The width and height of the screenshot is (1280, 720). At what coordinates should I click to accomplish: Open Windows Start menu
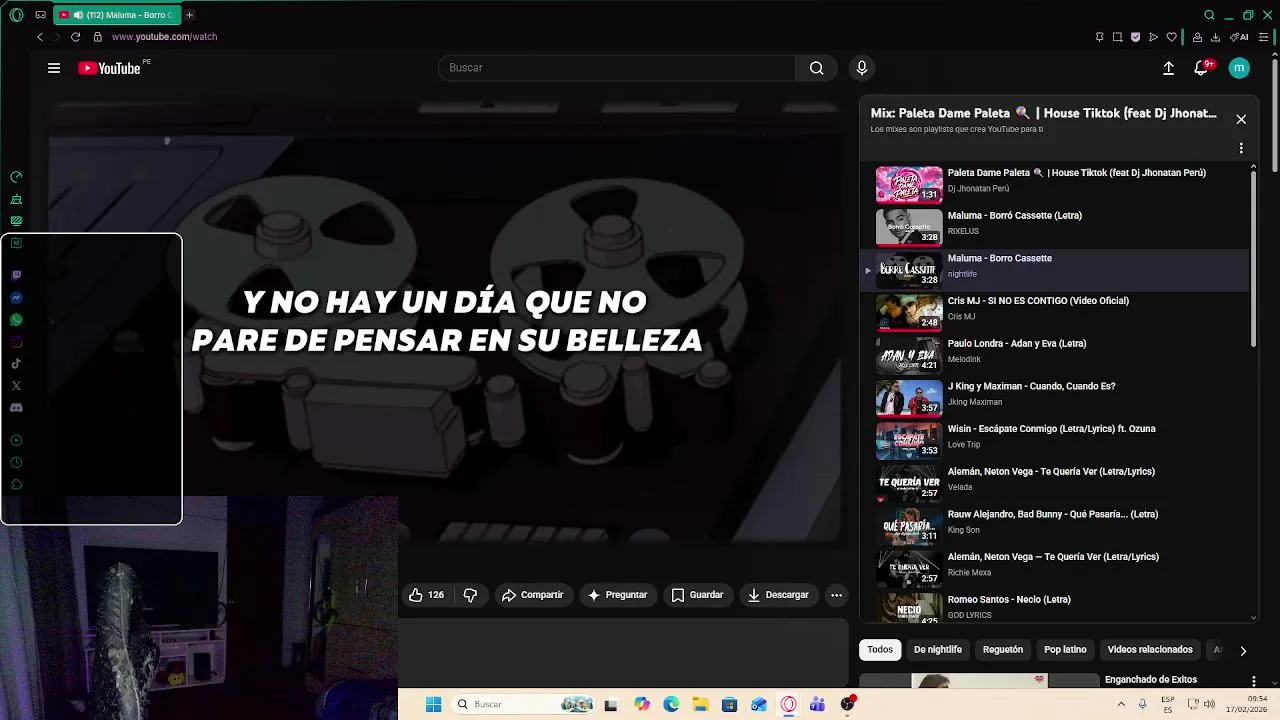click(x=433, y=705)
